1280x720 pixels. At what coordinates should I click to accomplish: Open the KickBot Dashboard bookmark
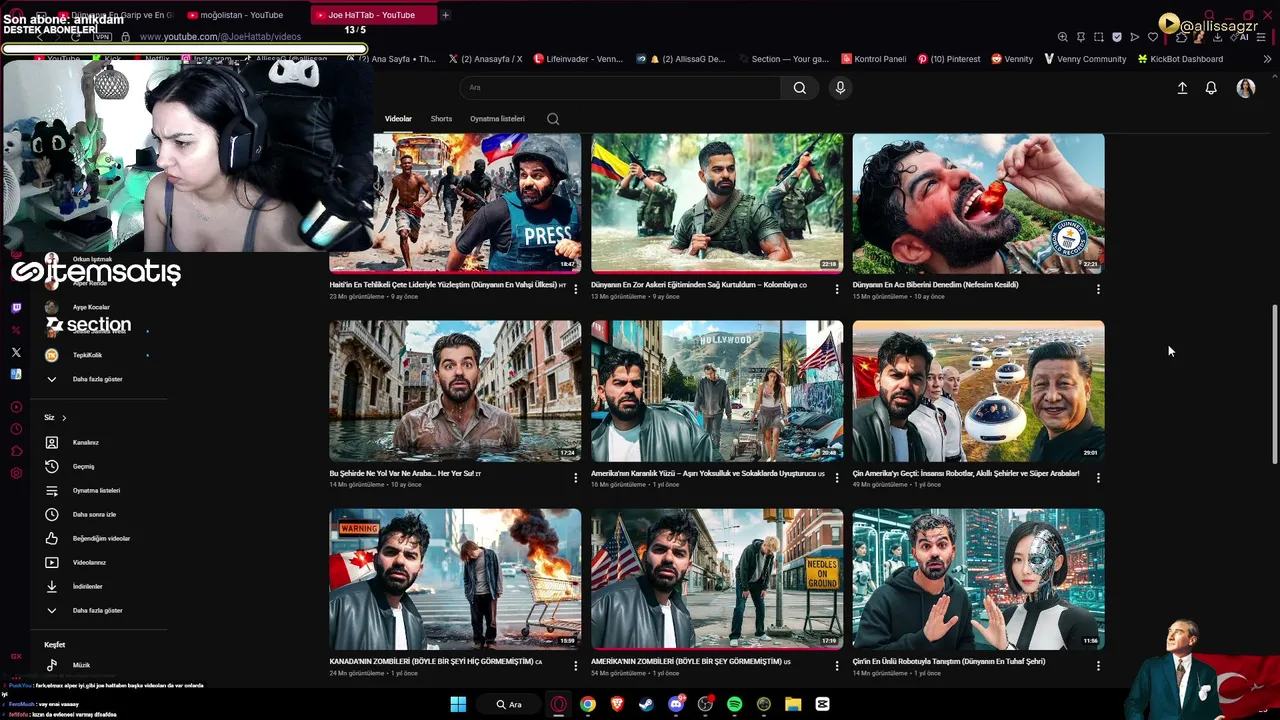[1180, 59]
